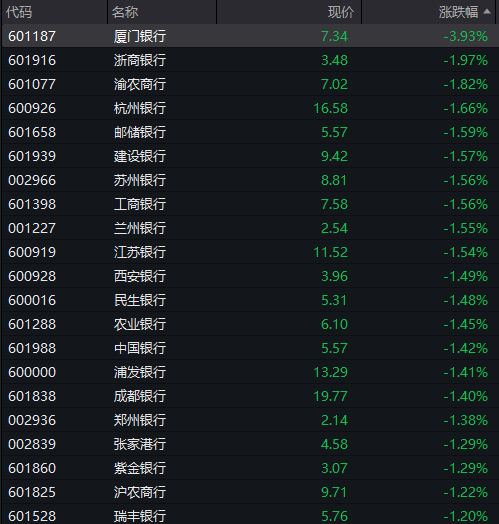Screen dimensions: 499x524
Task: Click stock code 601860
Action: tap(32, 468)
